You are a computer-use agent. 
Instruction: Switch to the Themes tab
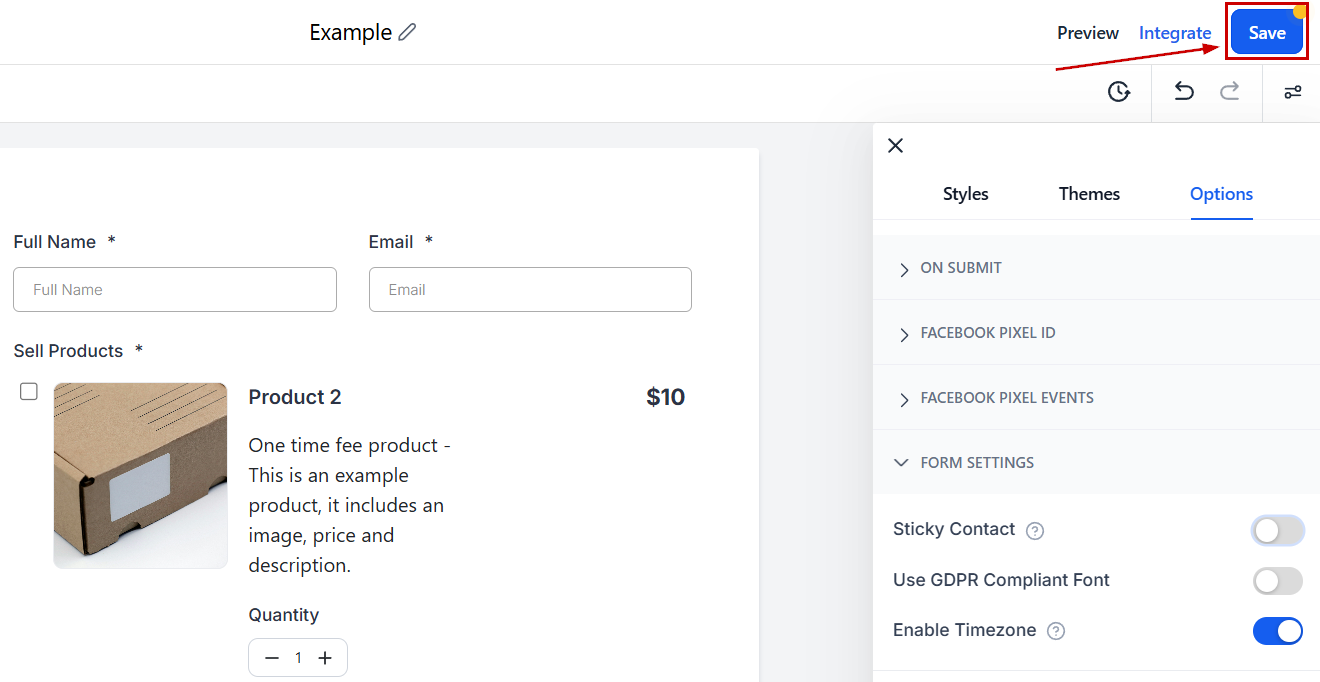1089,194
